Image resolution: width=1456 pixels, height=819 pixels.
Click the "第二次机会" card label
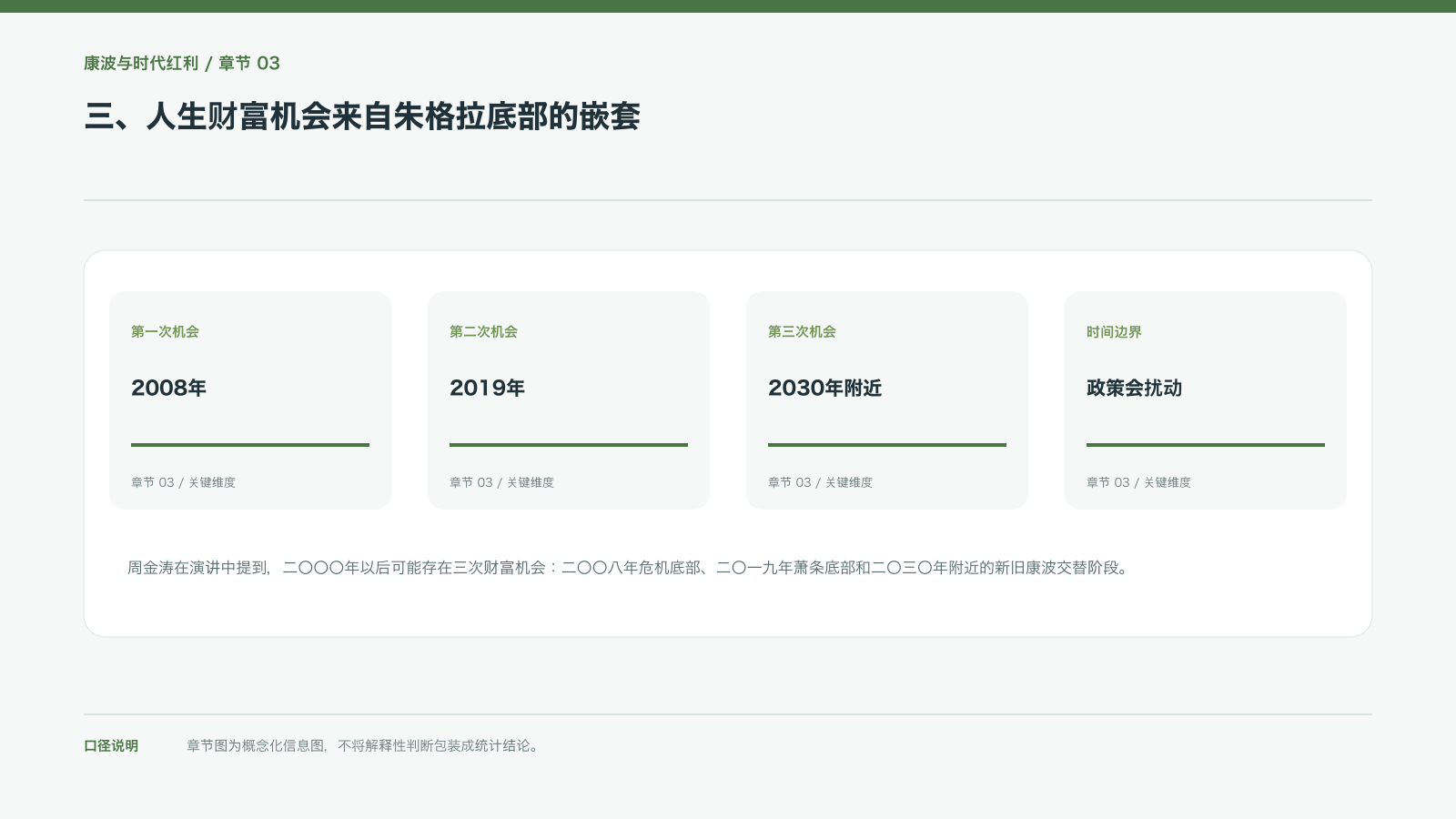pyautogui.click(x=483, y=331)
